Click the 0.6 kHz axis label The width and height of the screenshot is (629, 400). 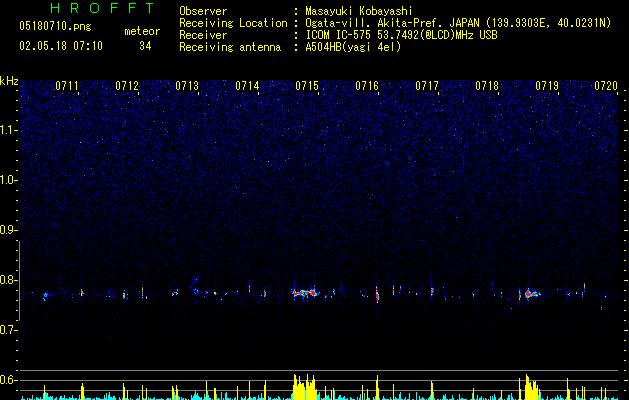tap(9, 380)
